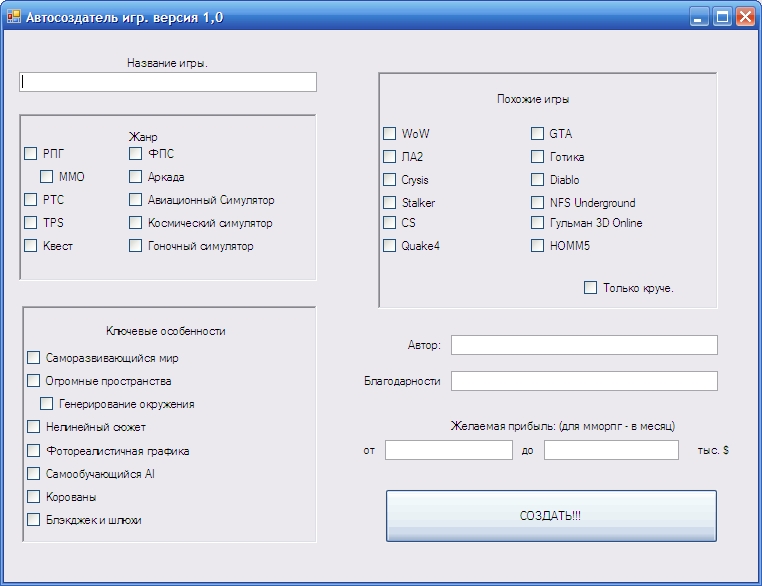This screenshot has width=762, height=586.
Task: Toggle the WoW similar game checkbox
Action: tap(390, 134)
